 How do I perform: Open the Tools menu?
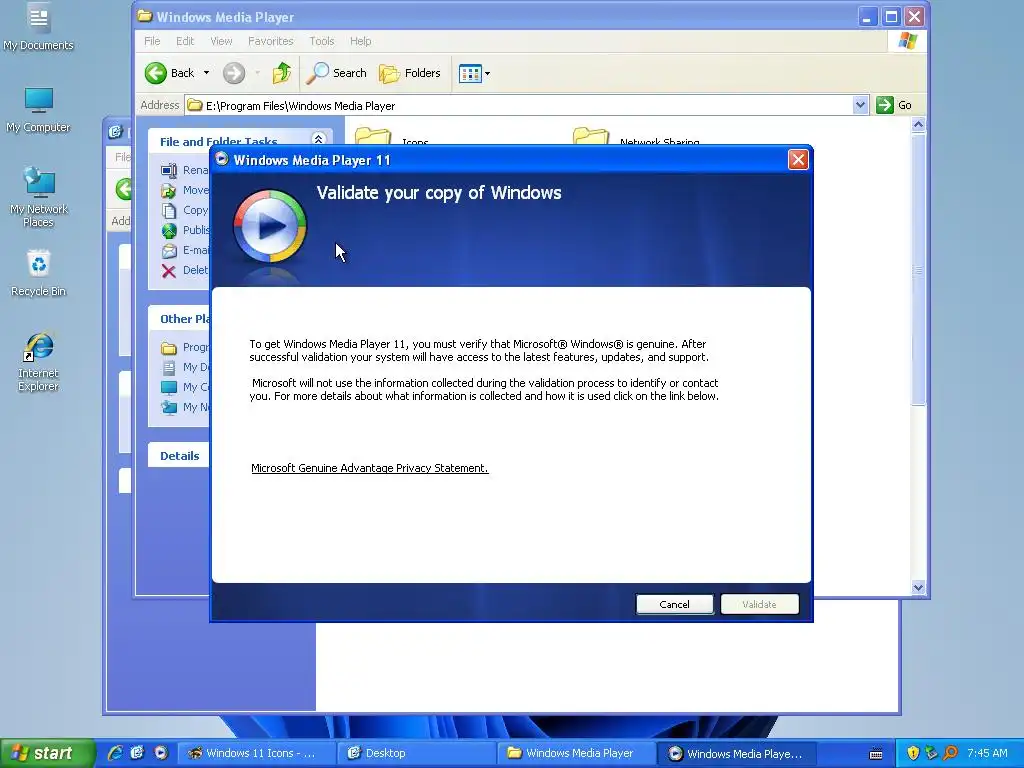click(321, 41)
